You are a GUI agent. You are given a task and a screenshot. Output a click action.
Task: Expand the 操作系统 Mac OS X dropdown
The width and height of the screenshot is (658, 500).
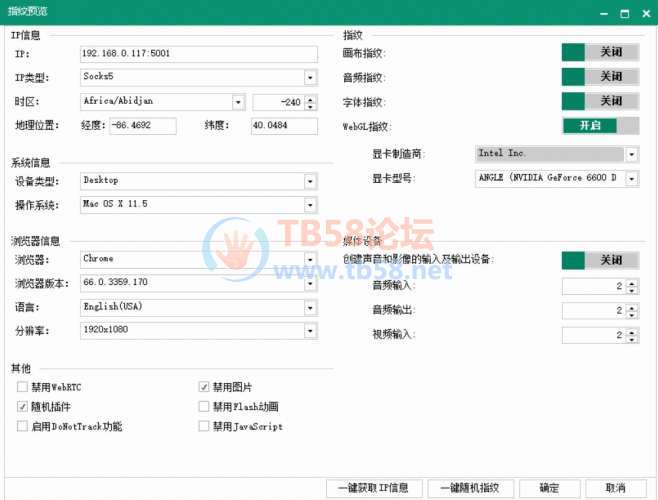click(x=310, y=205)
